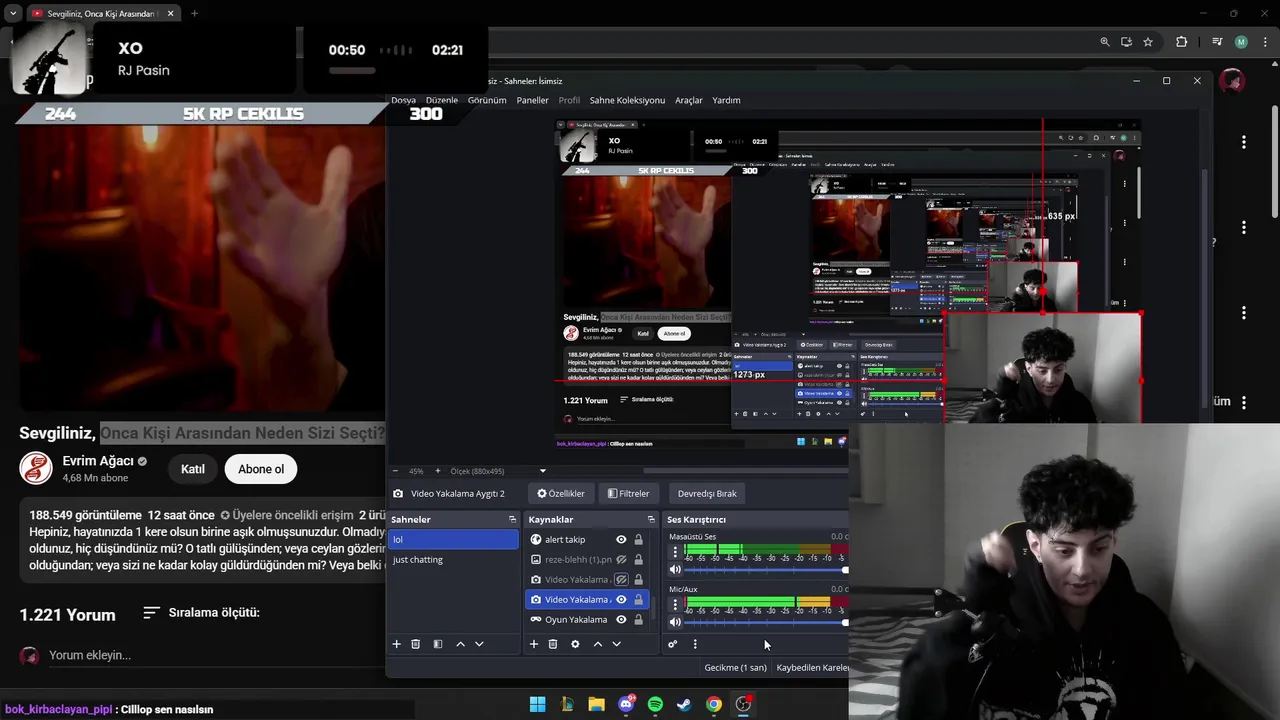Toggle lock on highlighted Video Yakalama source
The width and height of the screenshot is (1280, 720).
point(638,599)
